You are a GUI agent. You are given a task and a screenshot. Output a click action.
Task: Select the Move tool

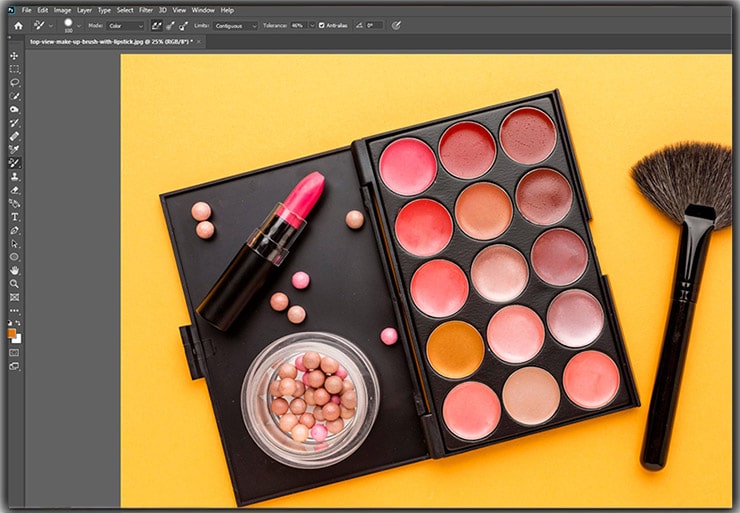coord(14,56)
